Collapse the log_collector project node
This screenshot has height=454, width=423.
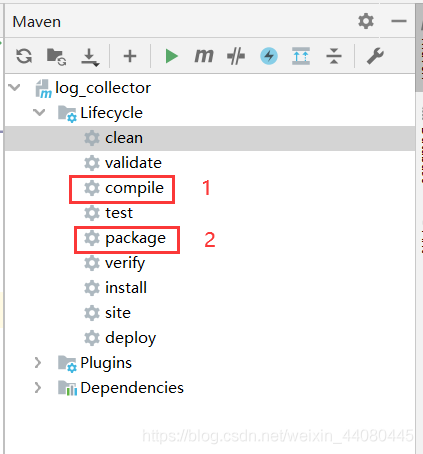[x=15, y=88]
